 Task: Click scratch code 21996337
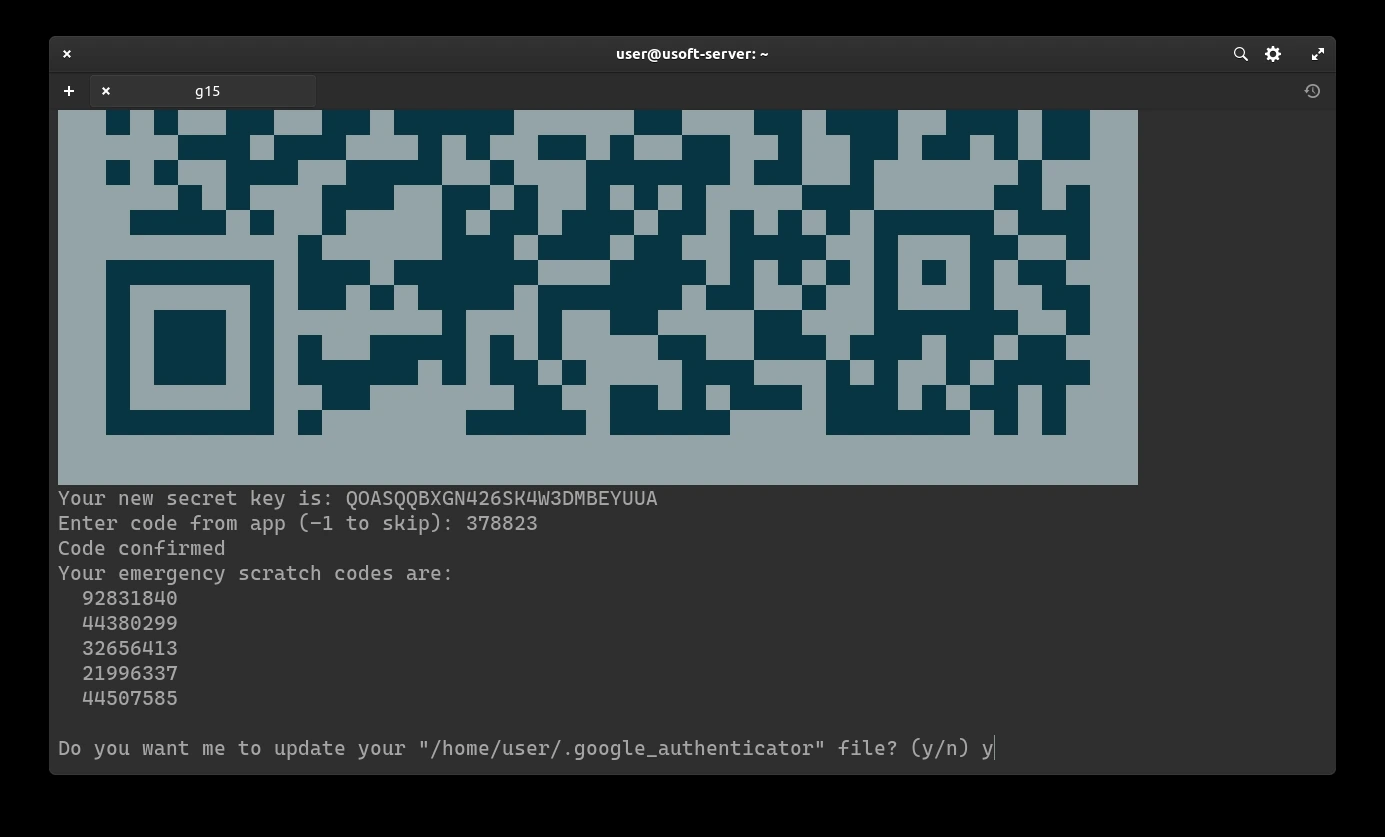(x=130, y=673)
